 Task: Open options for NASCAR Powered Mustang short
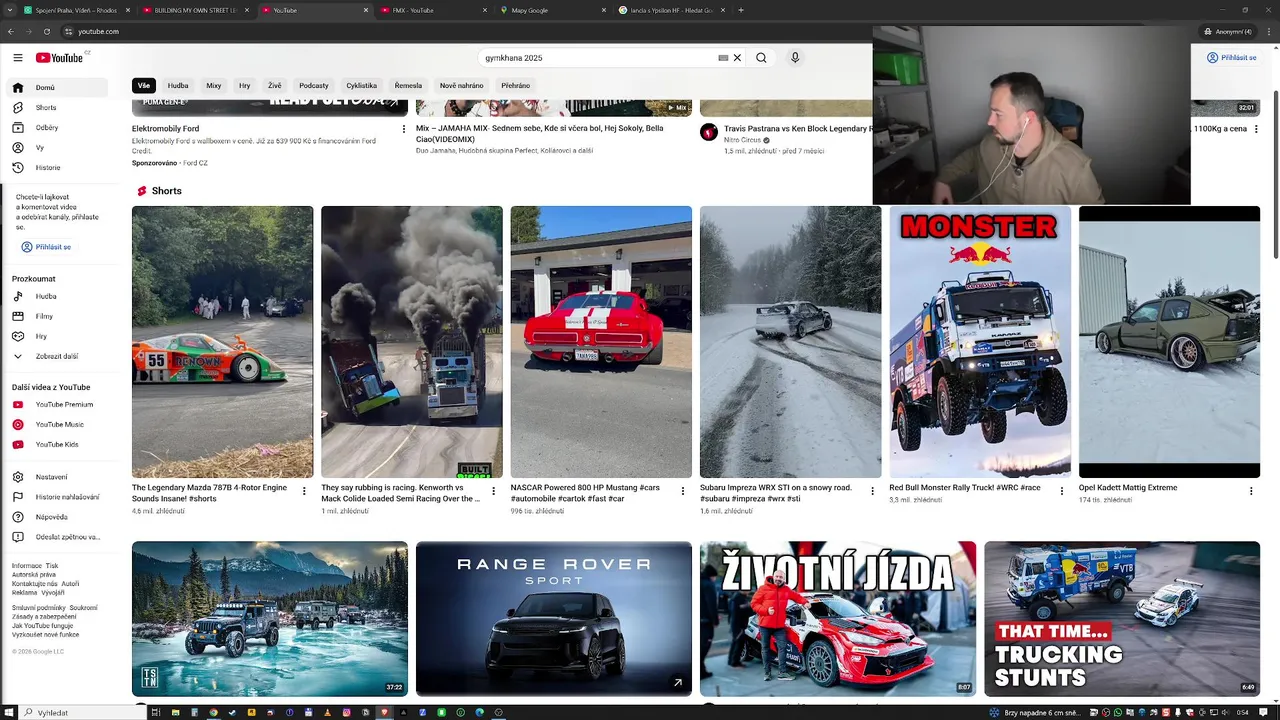[x=683, y=491]
